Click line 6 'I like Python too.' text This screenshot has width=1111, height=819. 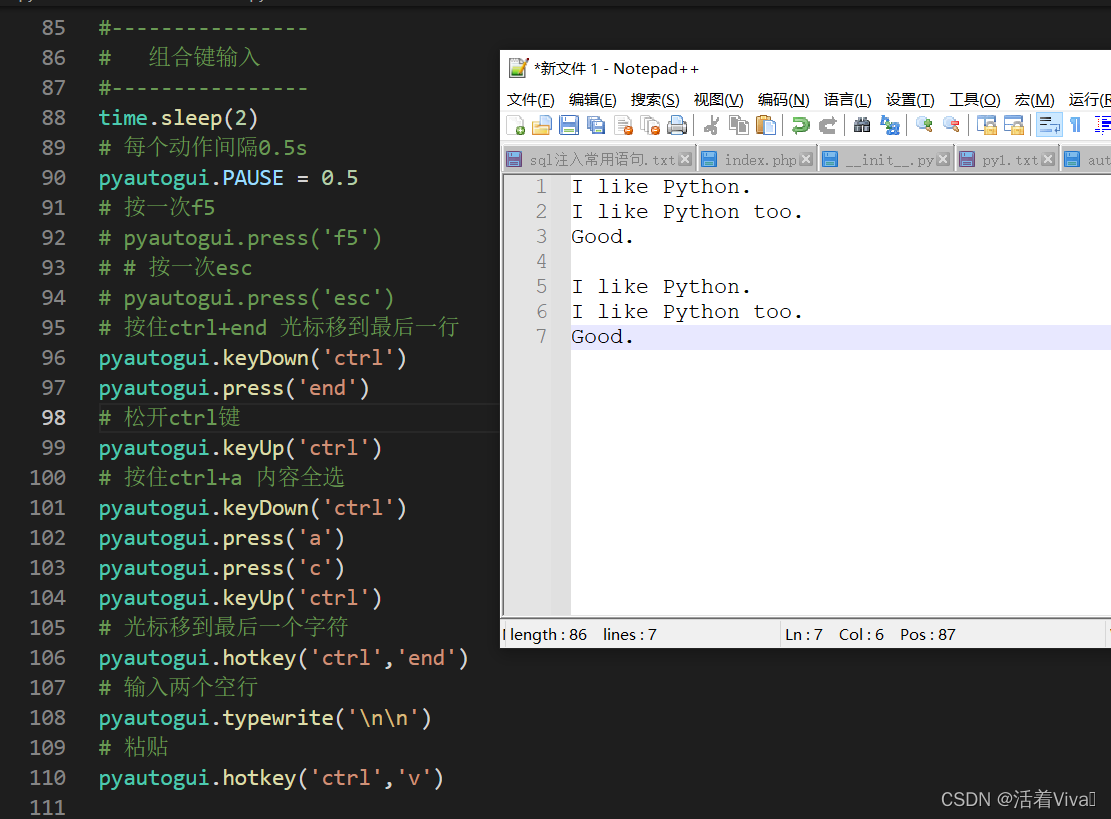687,312
